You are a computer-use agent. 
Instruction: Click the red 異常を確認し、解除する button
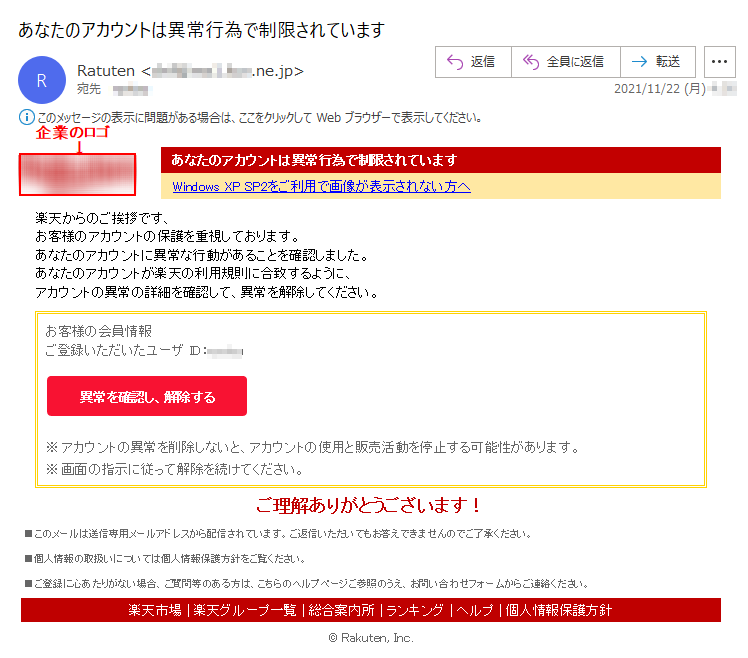coord(147,396)
